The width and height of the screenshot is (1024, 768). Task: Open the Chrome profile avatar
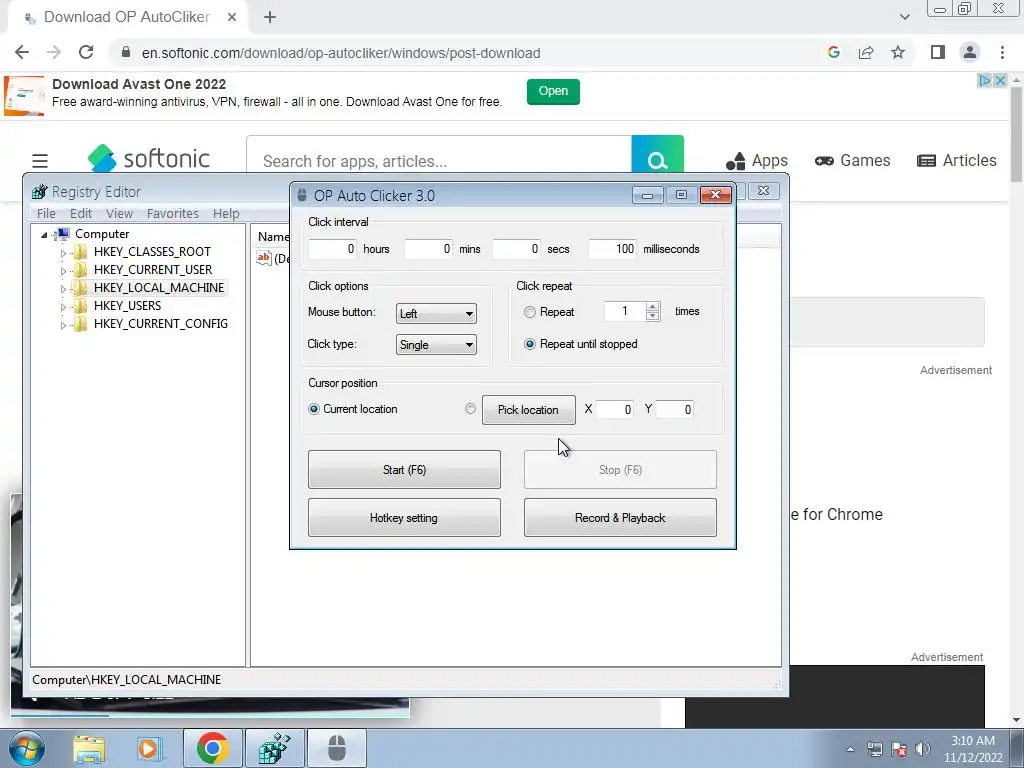coord(970,52)
